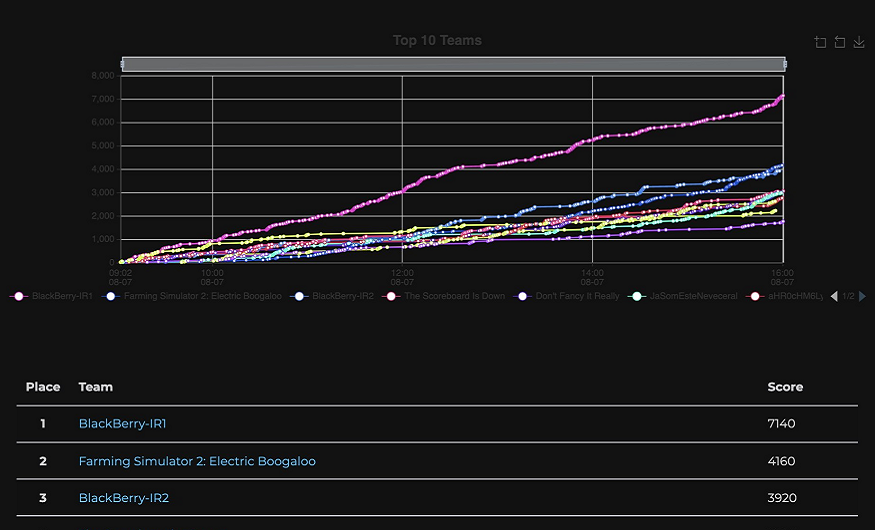Toggle JaSomEsteNeveceral legend entry
The image size is (875, 530).
682,296
